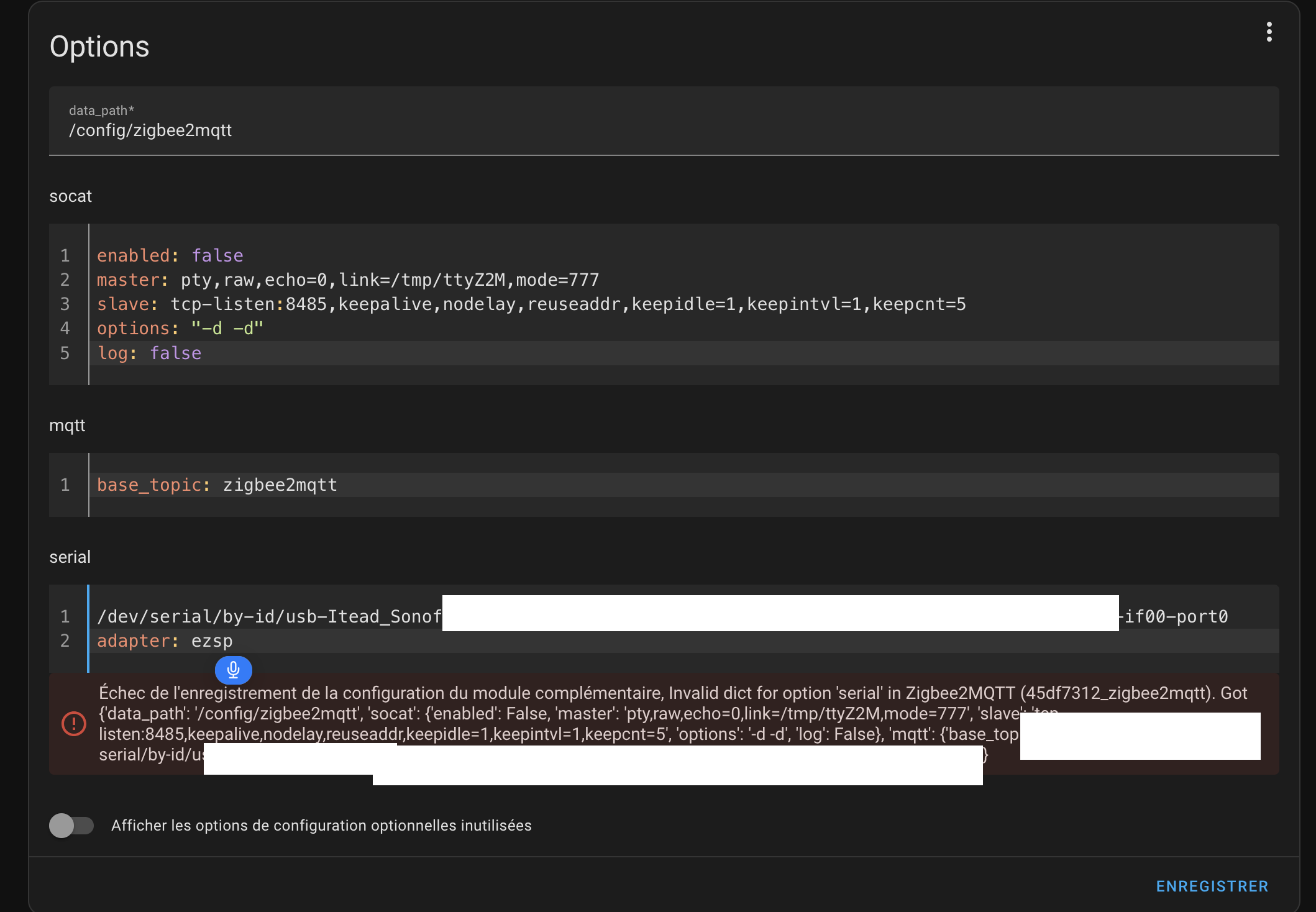Click the Options card heading
Image resolution: width=1316 pixels, height=912 pixels.
[99, 47]
